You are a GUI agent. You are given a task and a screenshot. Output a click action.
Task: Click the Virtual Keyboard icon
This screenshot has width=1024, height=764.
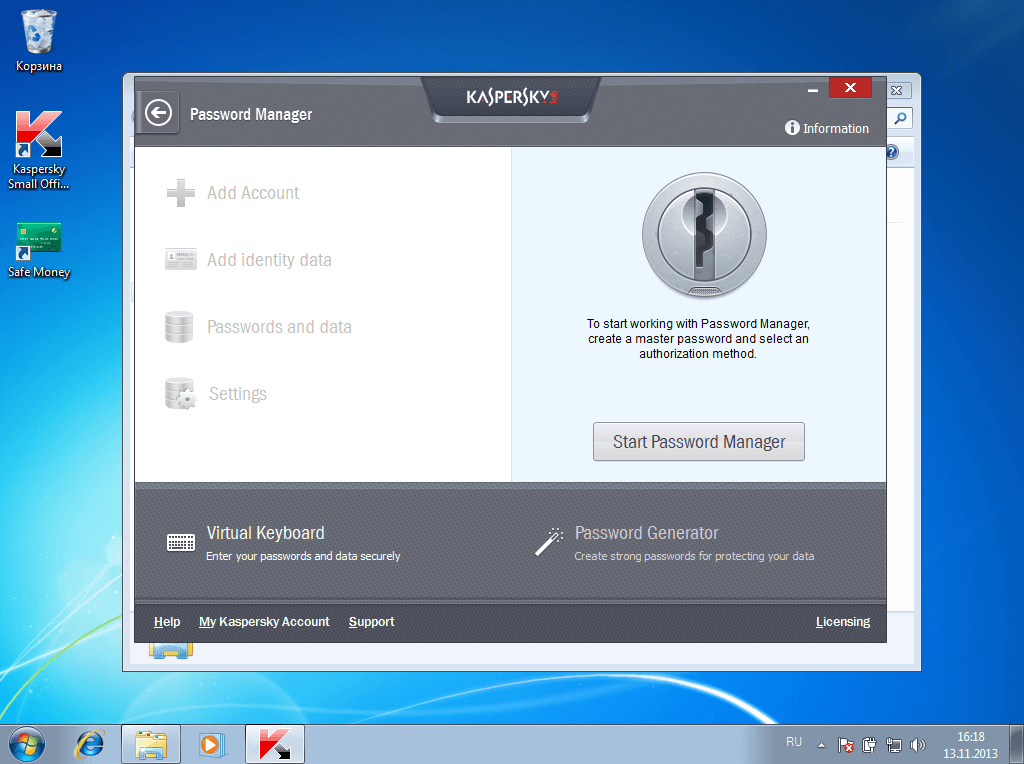coord(181,543)
